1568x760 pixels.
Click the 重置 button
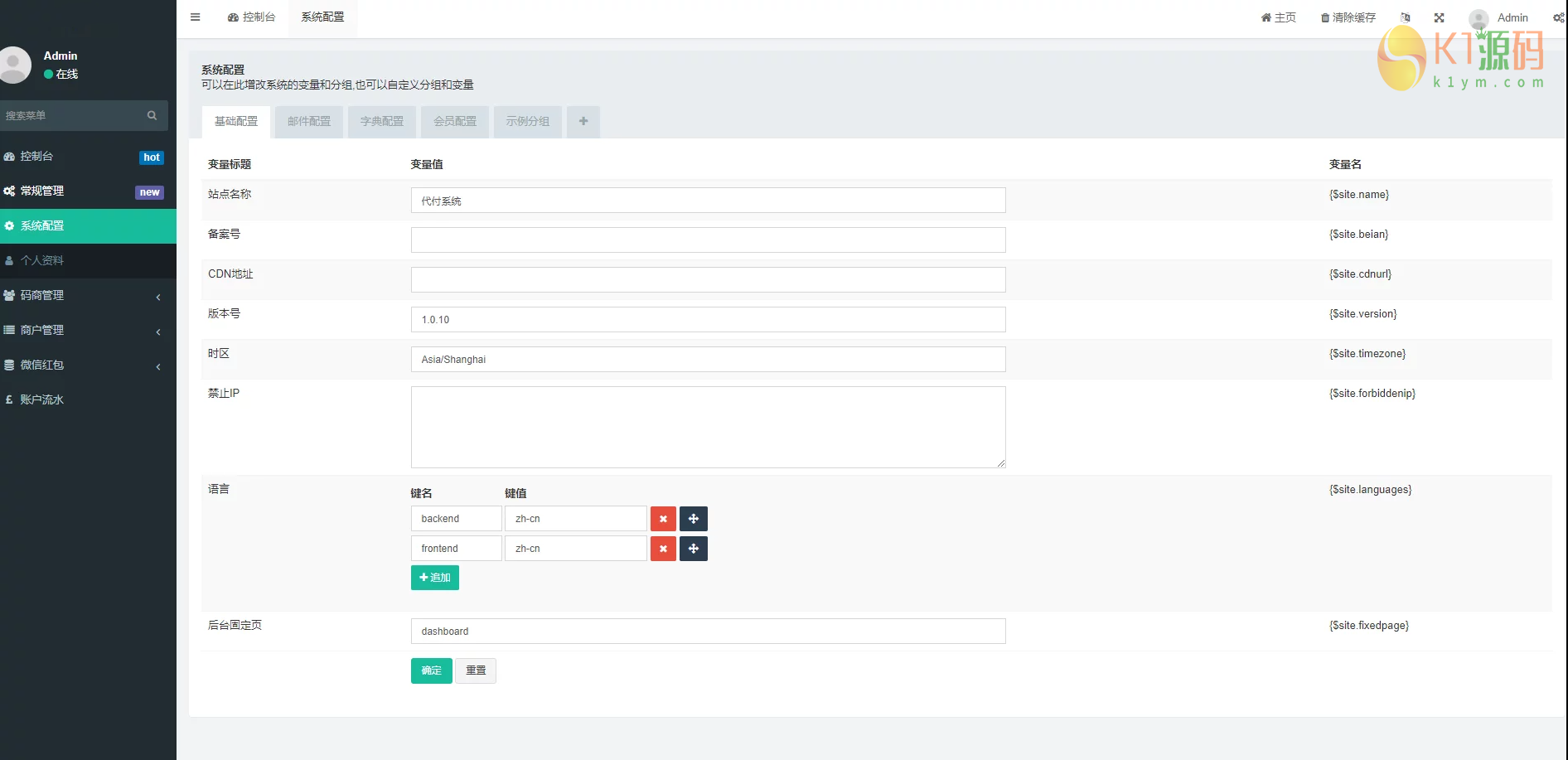tap(476, 670)
